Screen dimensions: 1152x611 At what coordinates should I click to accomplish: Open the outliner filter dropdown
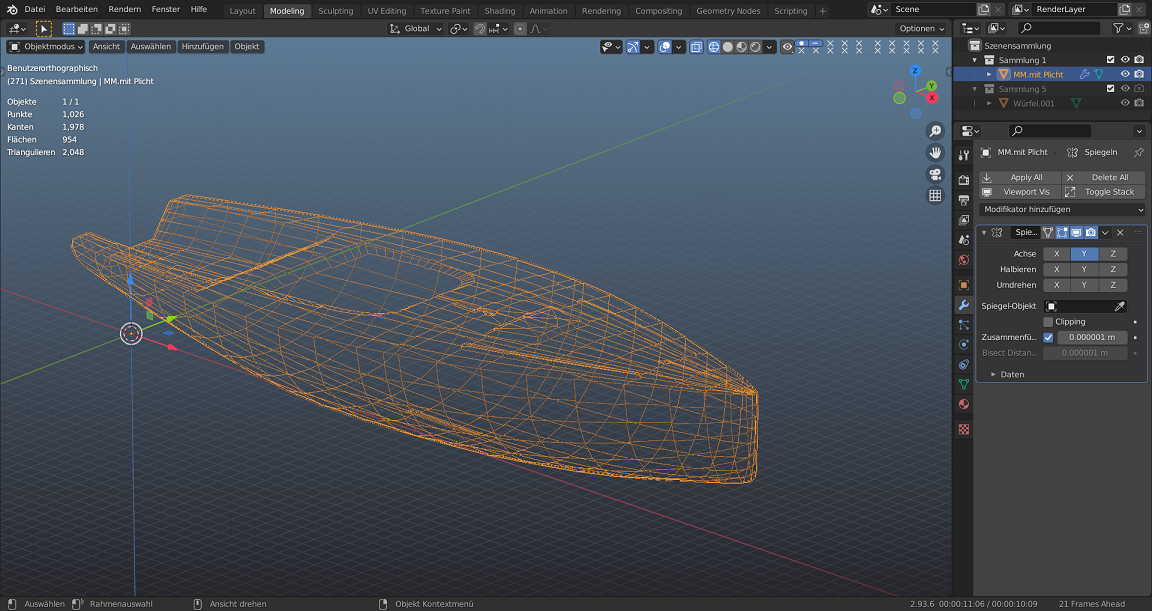tap(1122, 28)
